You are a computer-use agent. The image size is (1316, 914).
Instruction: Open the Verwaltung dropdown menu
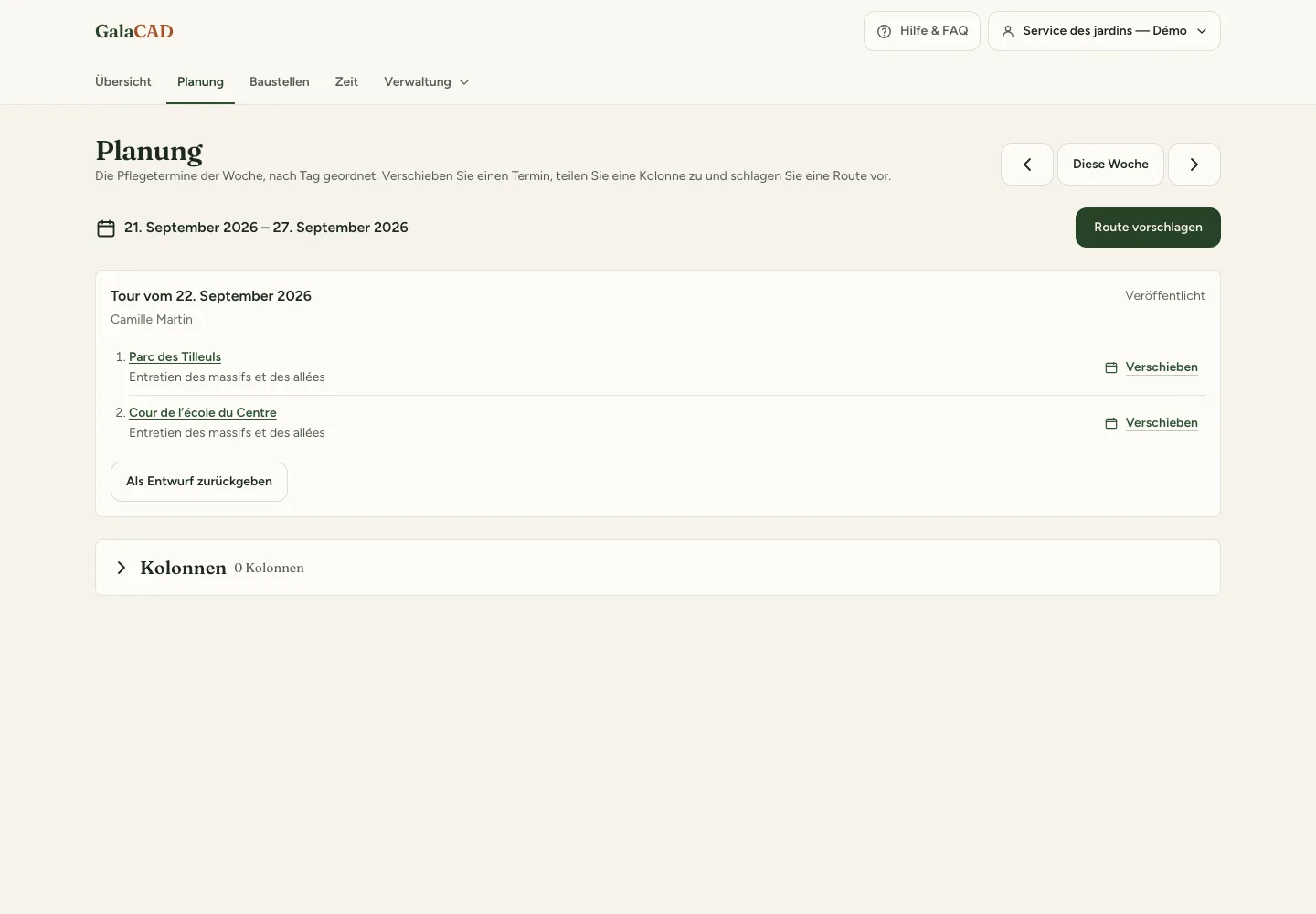[427, 82]
